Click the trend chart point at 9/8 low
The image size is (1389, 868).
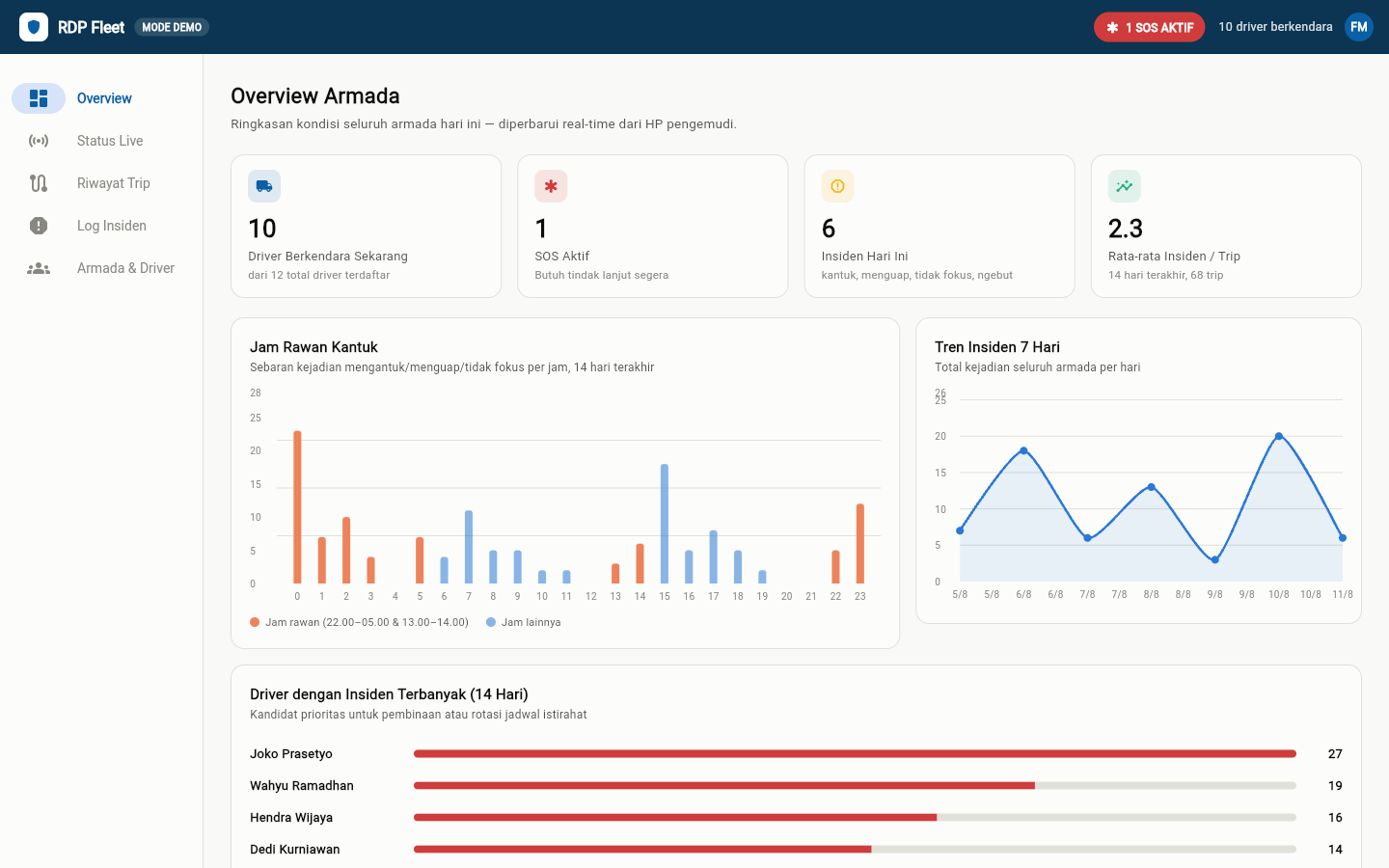click(1215, 559)
